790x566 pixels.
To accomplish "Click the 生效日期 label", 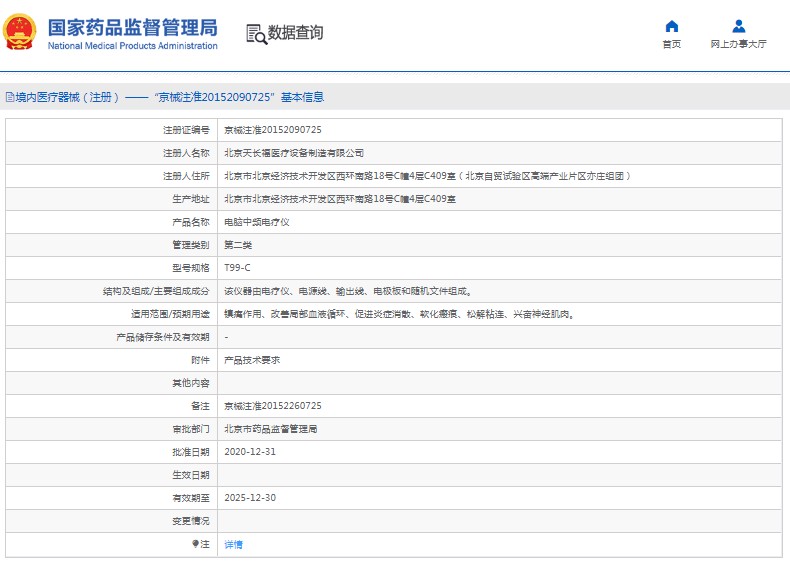I will click(x=190, y=475).
